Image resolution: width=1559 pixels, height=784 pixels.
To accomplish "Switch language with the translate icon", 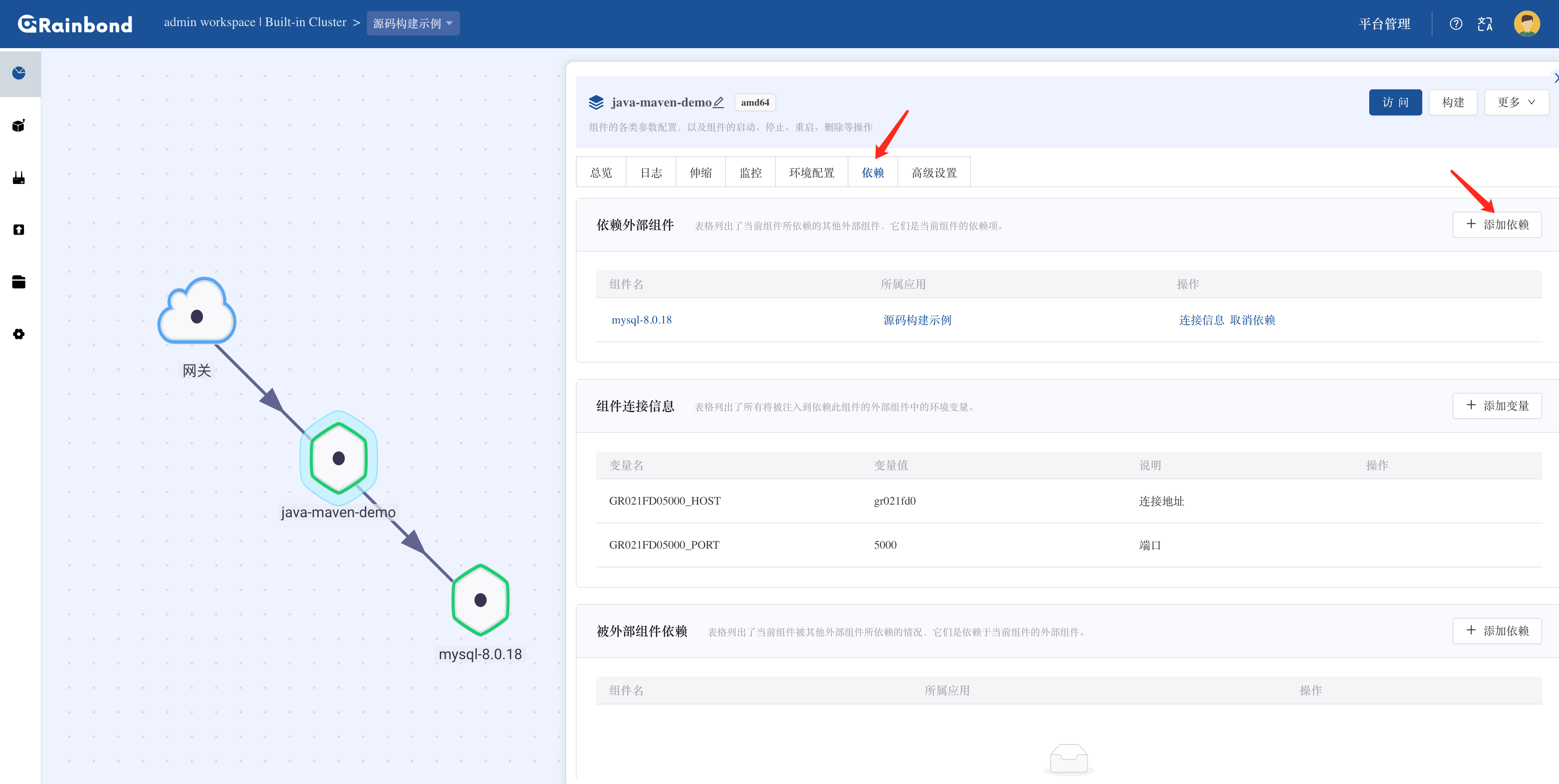I will tap(1485, 24).
